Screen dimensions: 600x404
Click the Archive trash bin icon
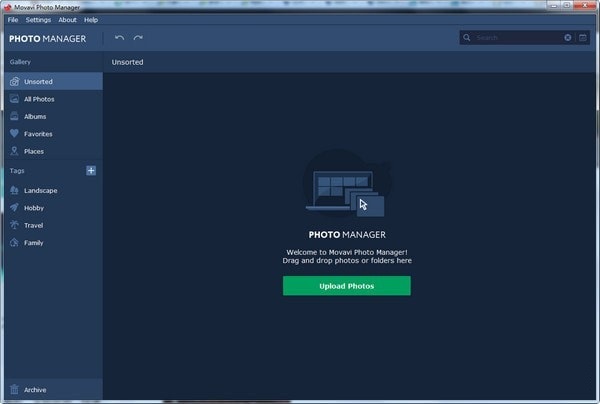click(15, 389)
